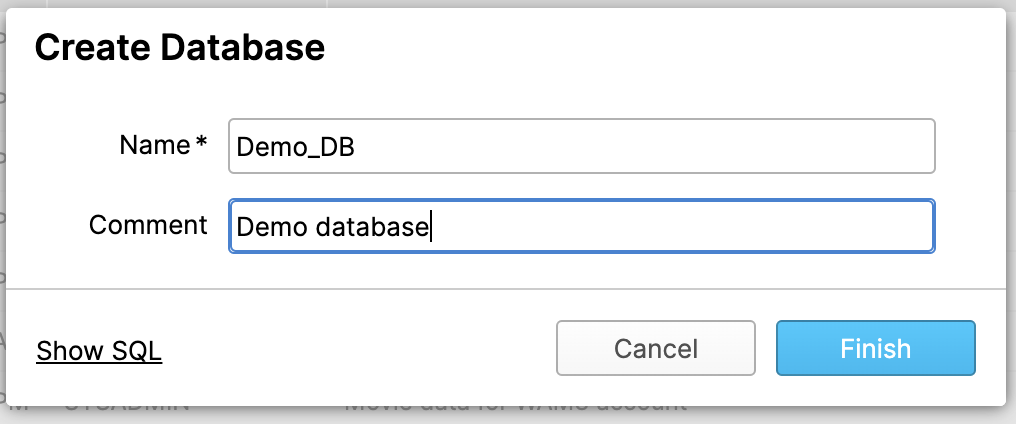Image resolution: width=1016 pixels, height=424 pixels.
Task: Place cursor after "database" in Comment
Action: 430,227
